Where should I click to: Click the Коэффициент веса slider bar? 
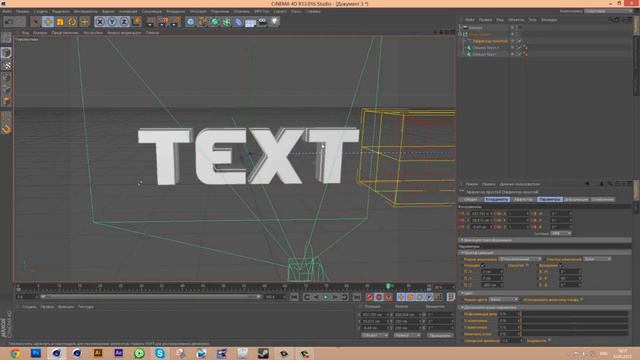(x=575, y=314)
